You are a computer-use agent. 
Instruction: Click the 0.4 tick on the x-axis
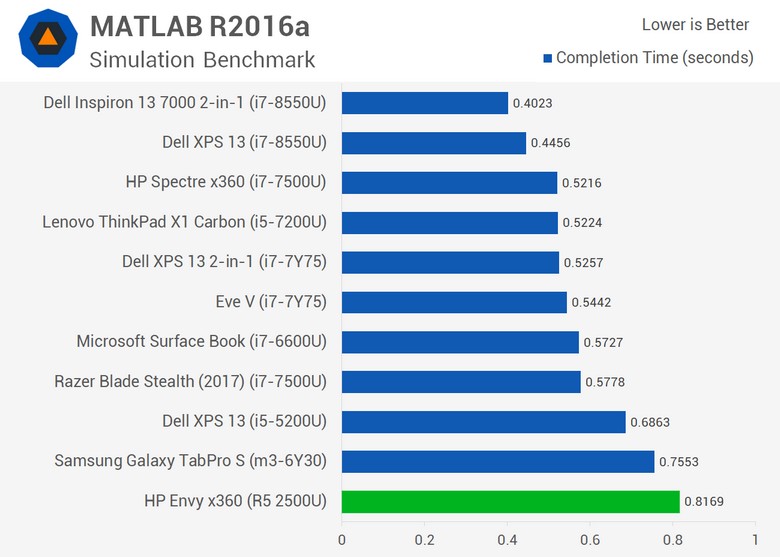(507, 540)
